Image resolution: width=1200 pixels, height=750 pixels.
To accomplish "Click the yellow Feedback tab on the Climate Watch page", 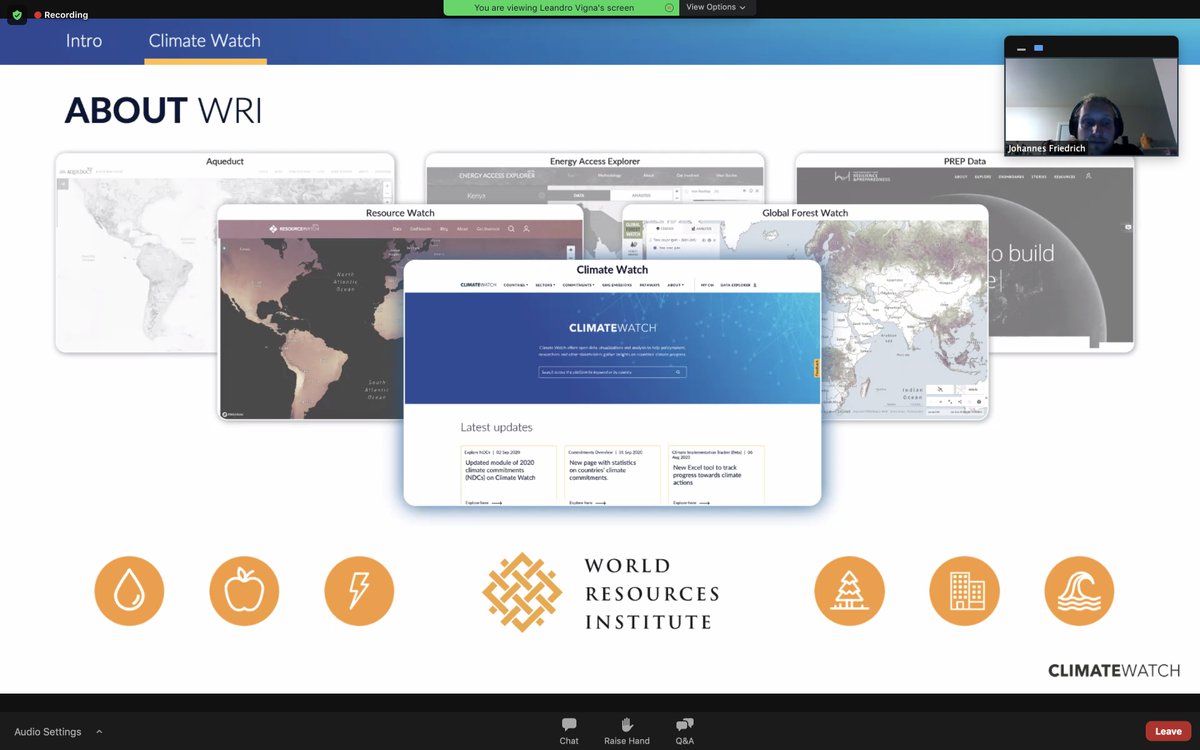I will [817, 368].
